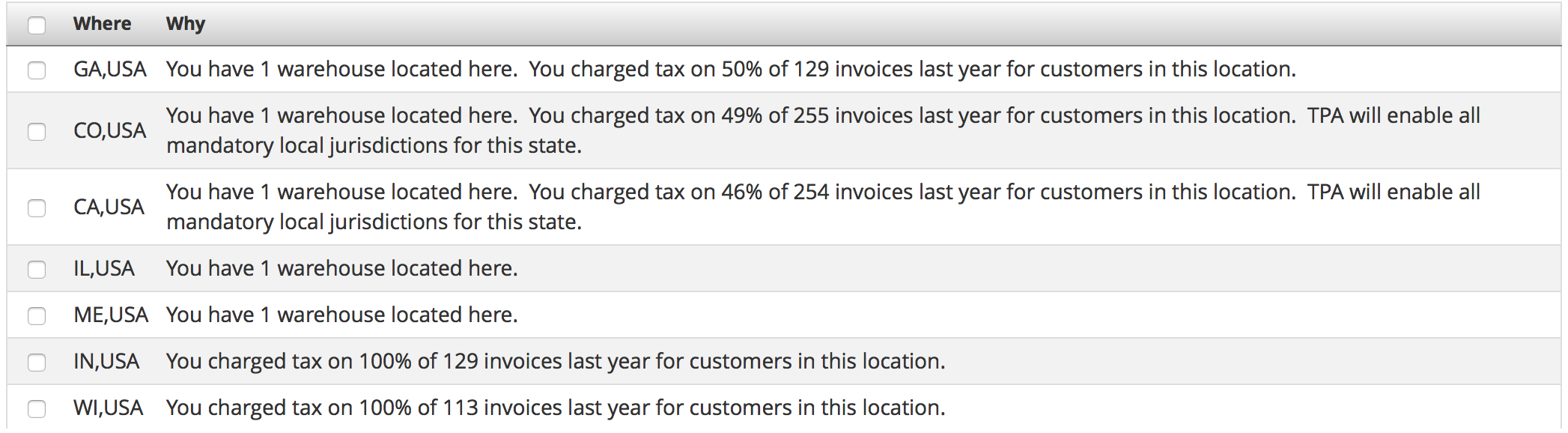Toggle the select-all checkbox in the header

coord(37,25)
